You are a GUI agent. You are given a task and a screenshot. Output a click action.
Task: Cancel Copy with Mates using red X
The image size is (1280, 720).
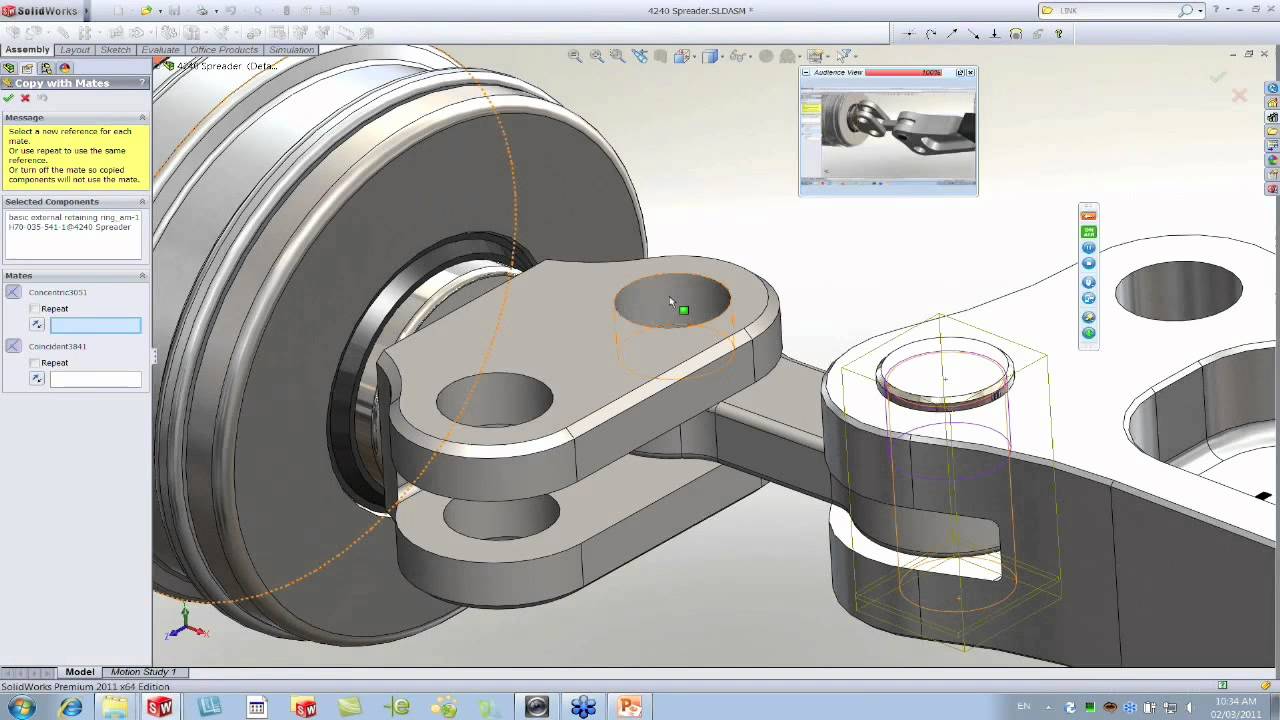25,98
